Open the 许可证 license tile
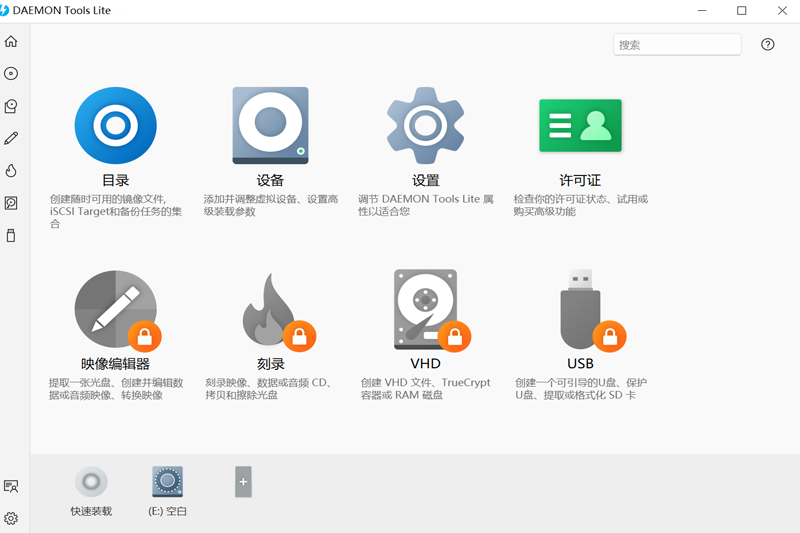This screenshot has height=533, width=800. click(x=580, y=126)
